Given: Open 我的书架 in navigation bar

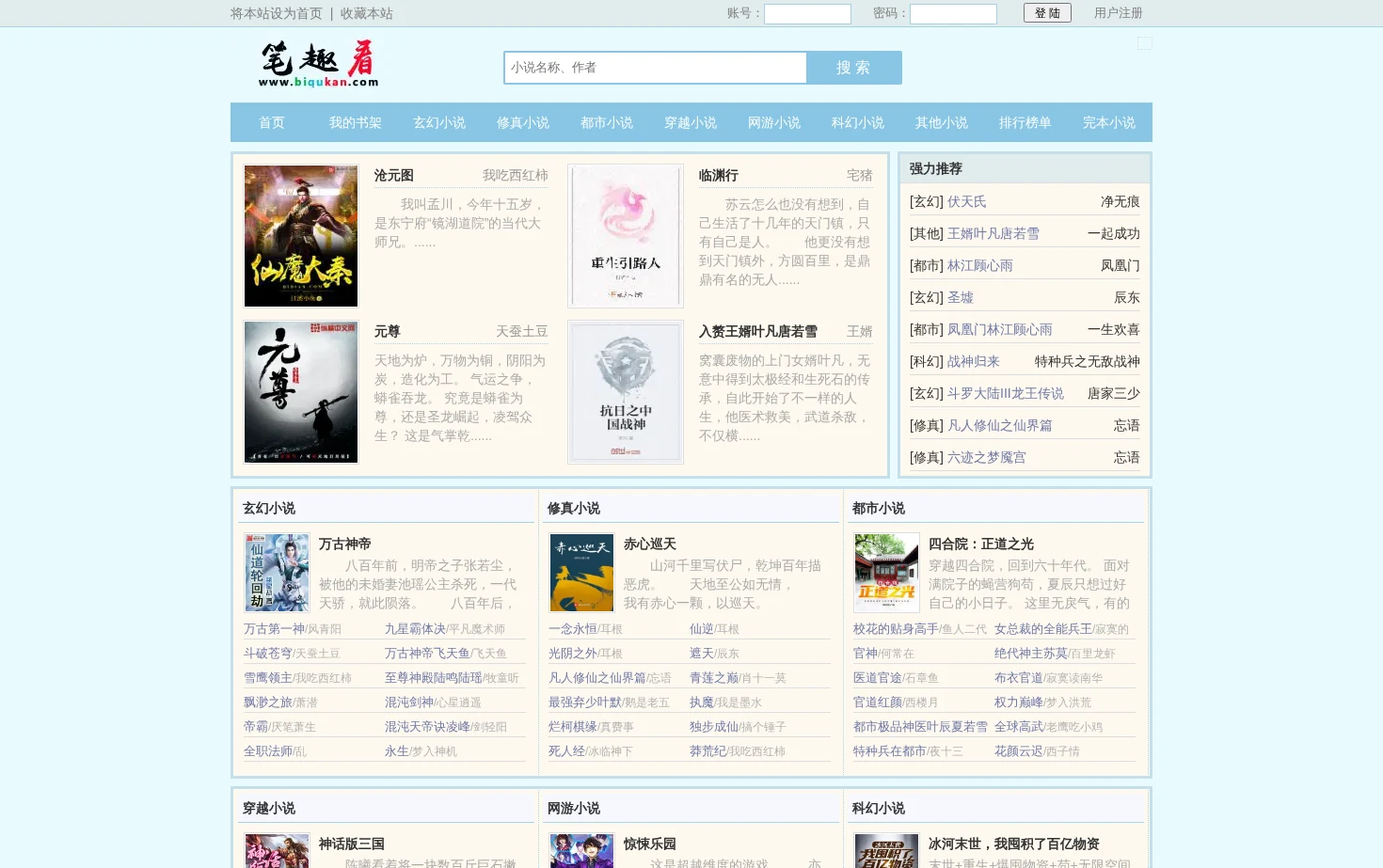Looking at the screenshot, I should [x=356, y=122].
